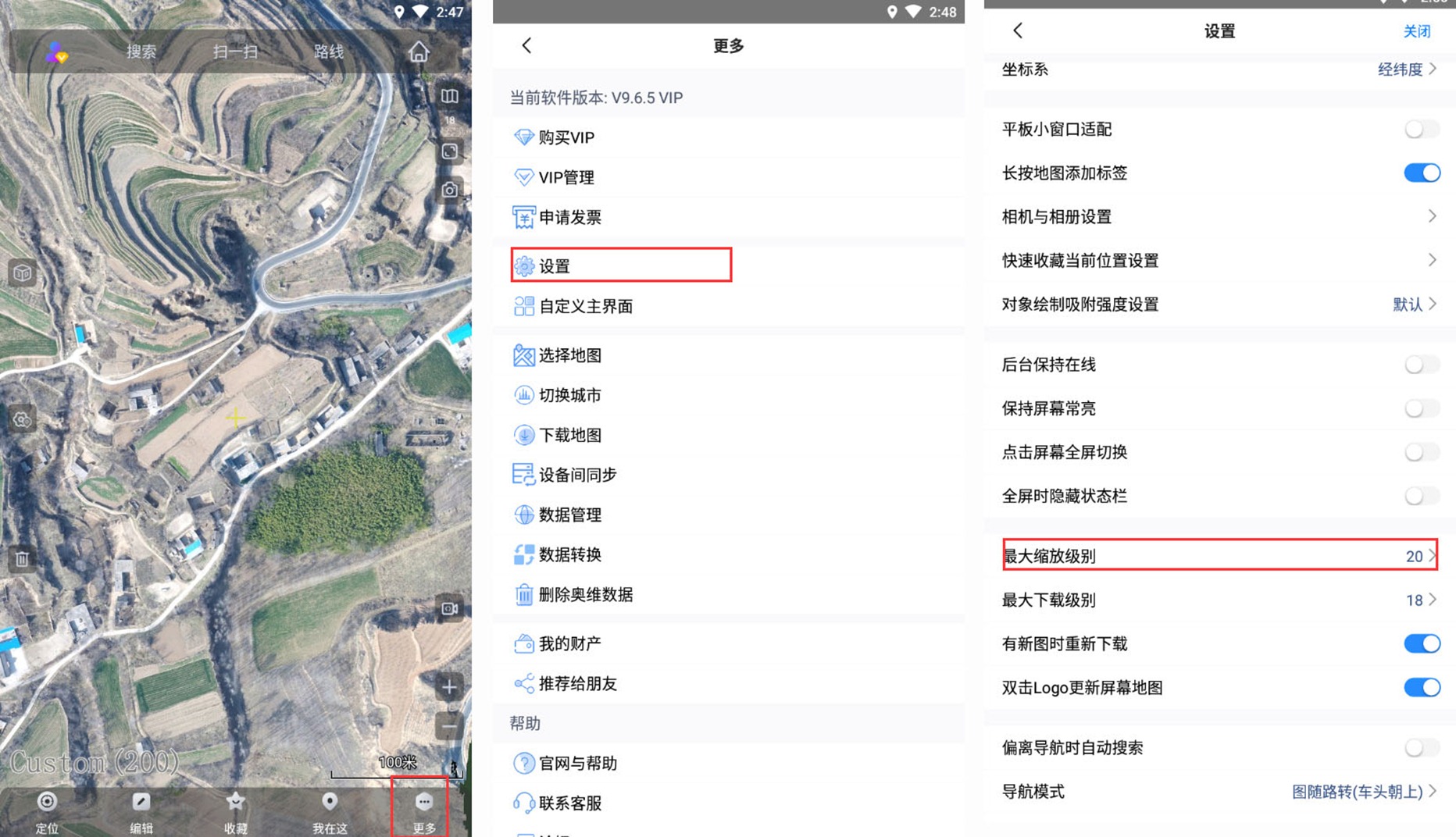Image resolution: width=1456 pixels, height=837 pixels.
Task: Turn off 有新图时重新下载 toggle
Action: pyautogui.click(x=1421, y=643)
